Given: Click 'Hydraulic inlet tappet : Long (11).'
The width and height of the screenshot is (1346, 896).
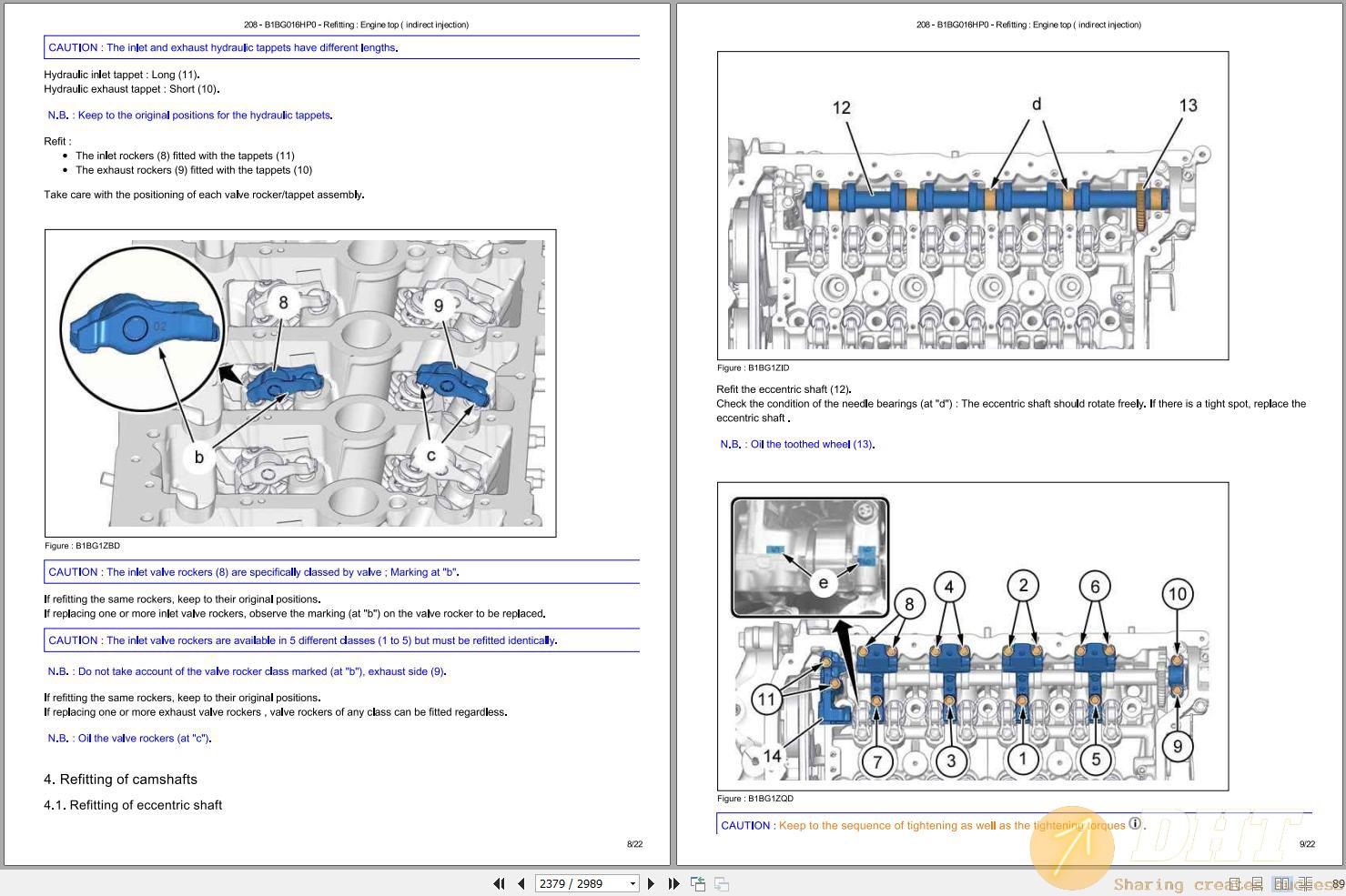Looking at the screenshot, I should tap(121, 75).
